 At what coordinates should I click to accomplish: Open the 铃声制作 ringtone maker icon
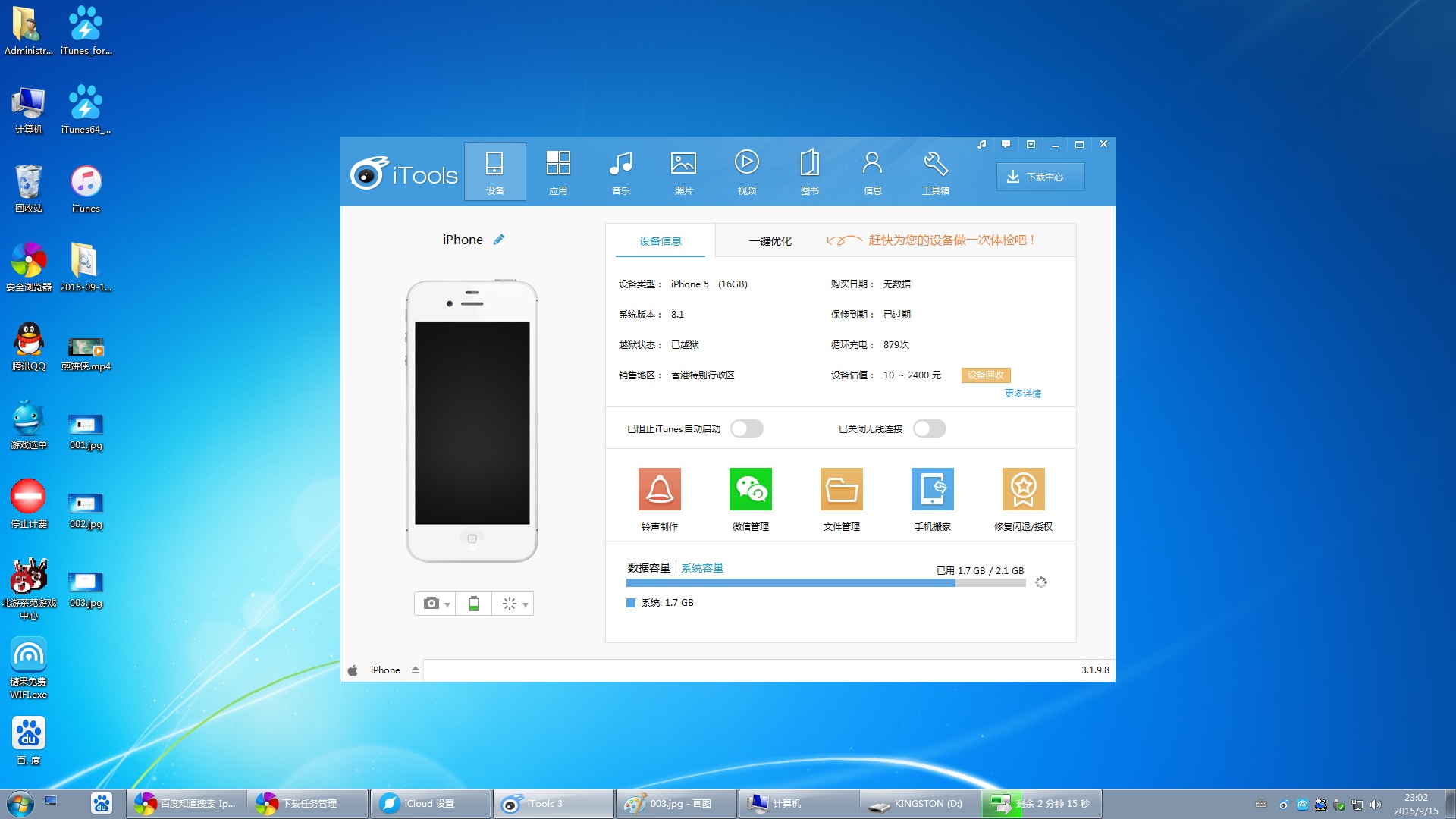pos(659,489)
